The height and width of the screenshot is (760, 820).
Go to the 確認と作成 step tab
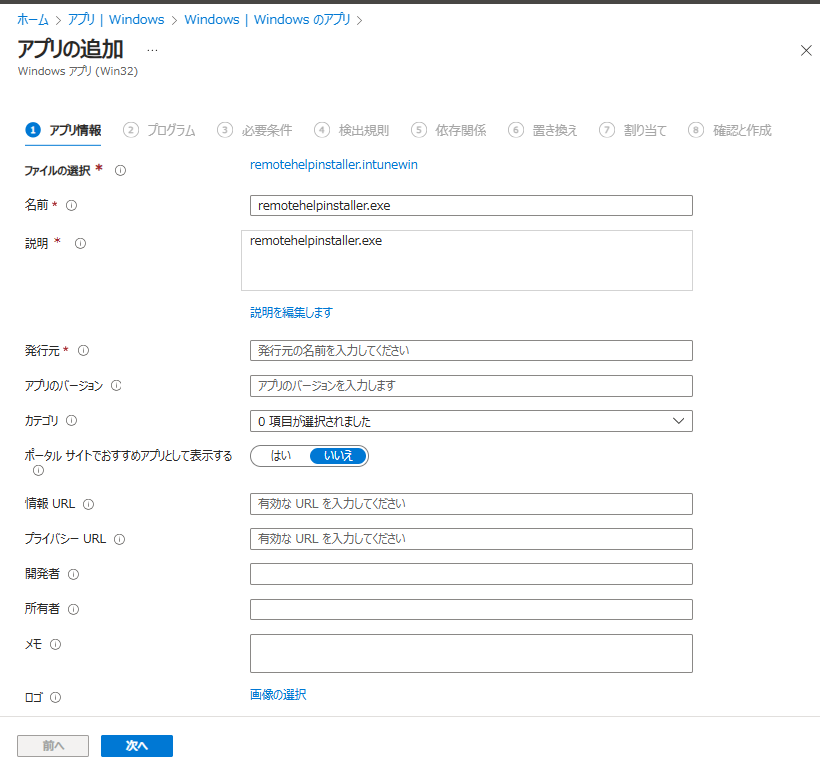730,130
